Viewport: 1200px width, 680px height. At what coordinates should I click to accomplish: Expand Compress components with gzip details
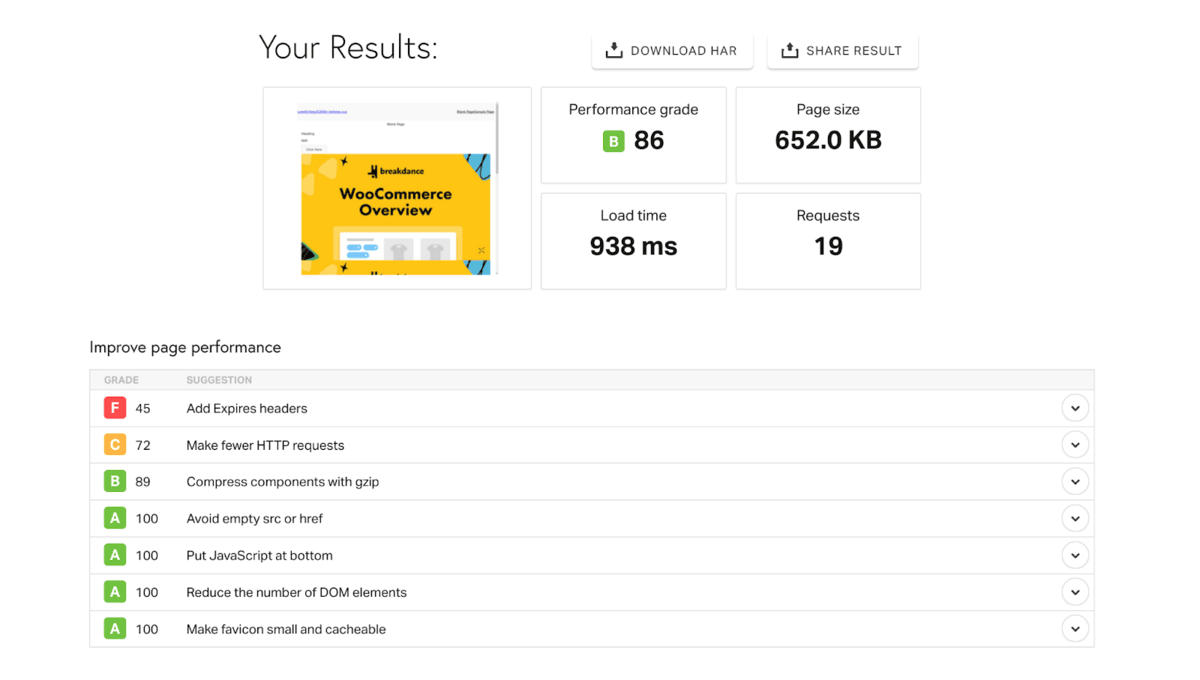click(x=1075, y=482)
